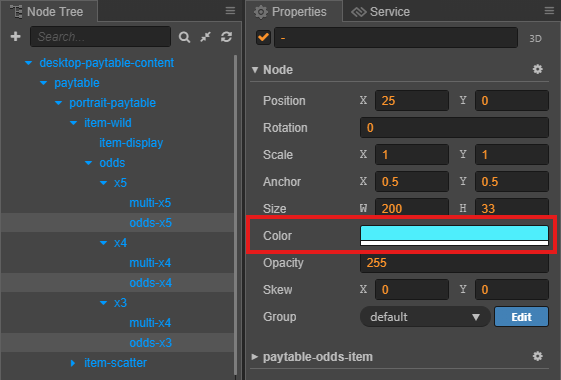Click the Scale Y field

pos(512,155)
